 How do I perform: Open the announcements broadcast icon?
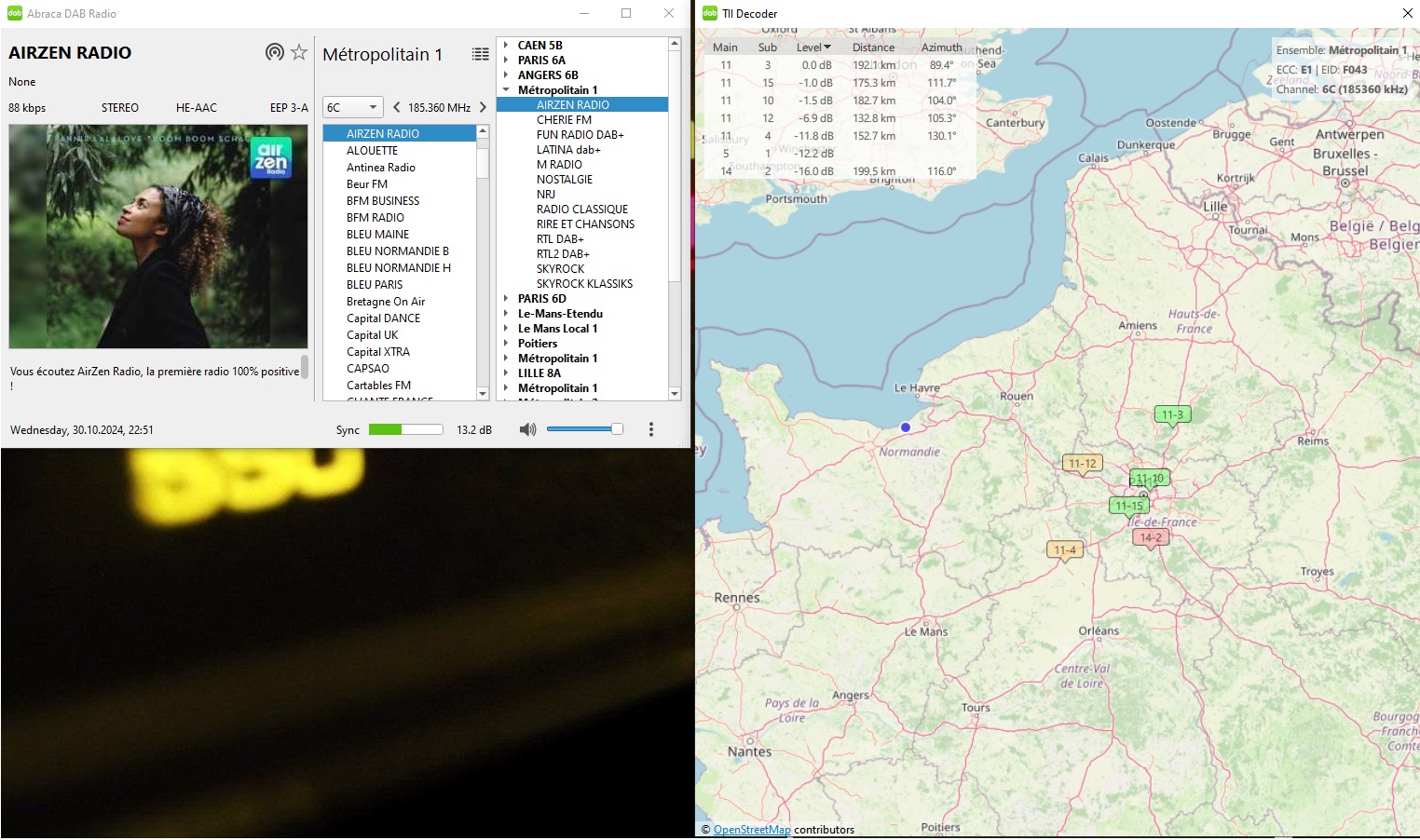click(x=274, y=52)
